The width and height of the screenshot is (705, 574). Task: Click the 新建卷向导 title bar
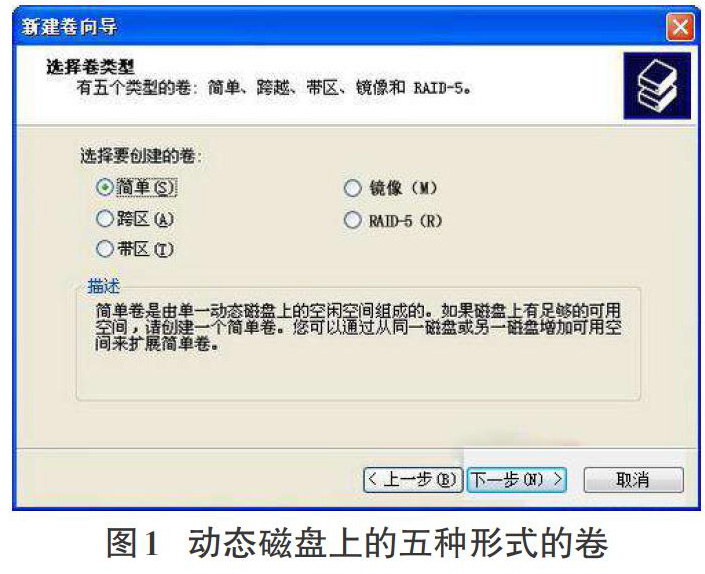pyautogui.click(x=339, y=27)
